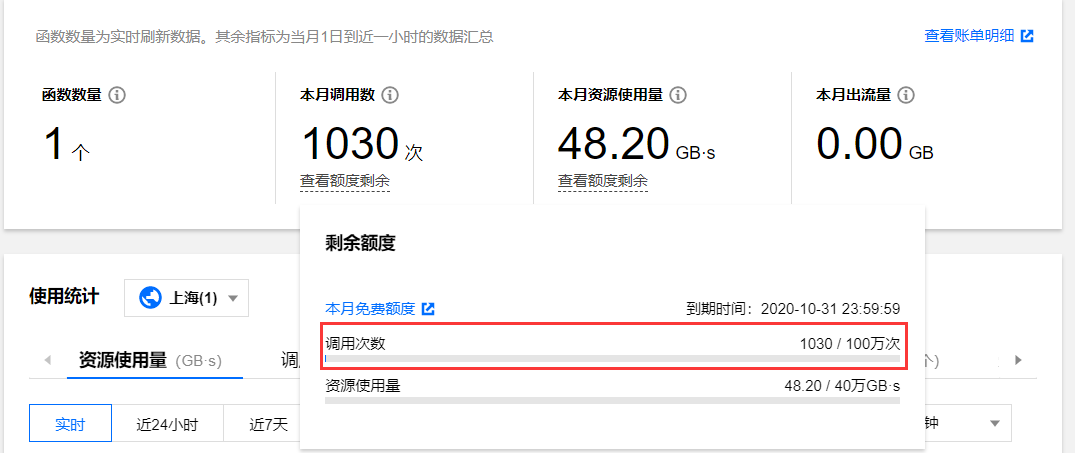Click the left tab-scroll arrow
Image resolution: width=1075 pixels, height=453 pixels.
[x=47, y=360]
